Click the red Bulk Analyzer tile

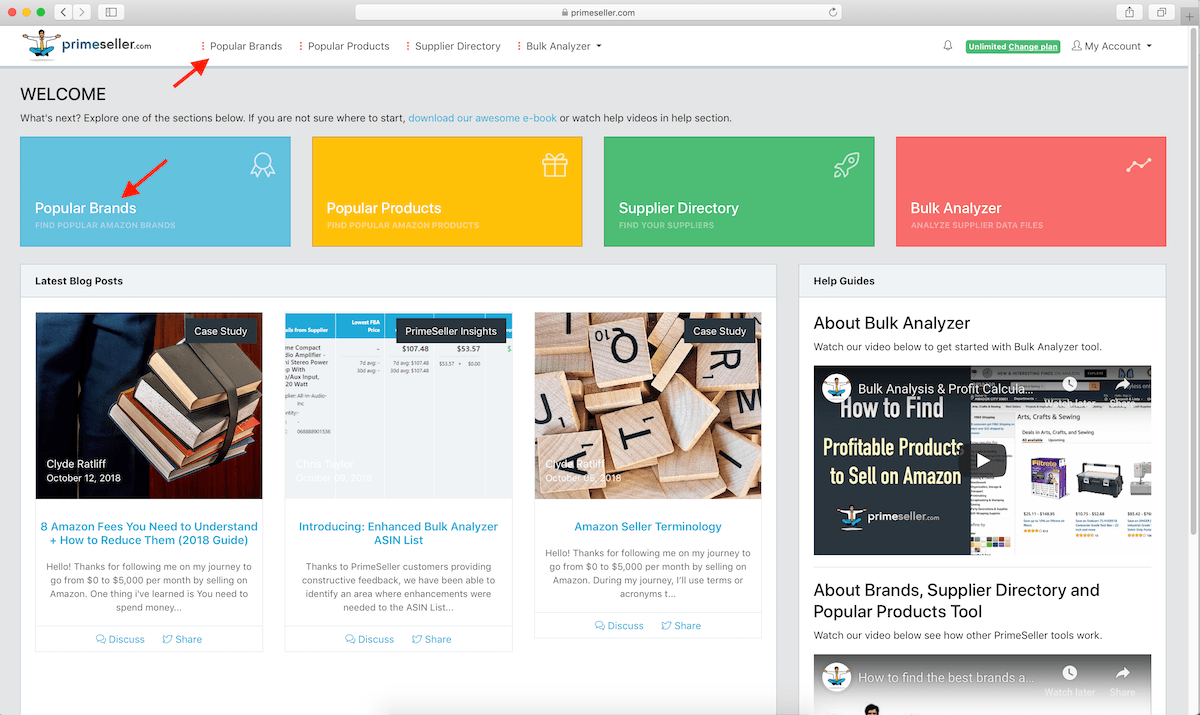point(1030,192)
